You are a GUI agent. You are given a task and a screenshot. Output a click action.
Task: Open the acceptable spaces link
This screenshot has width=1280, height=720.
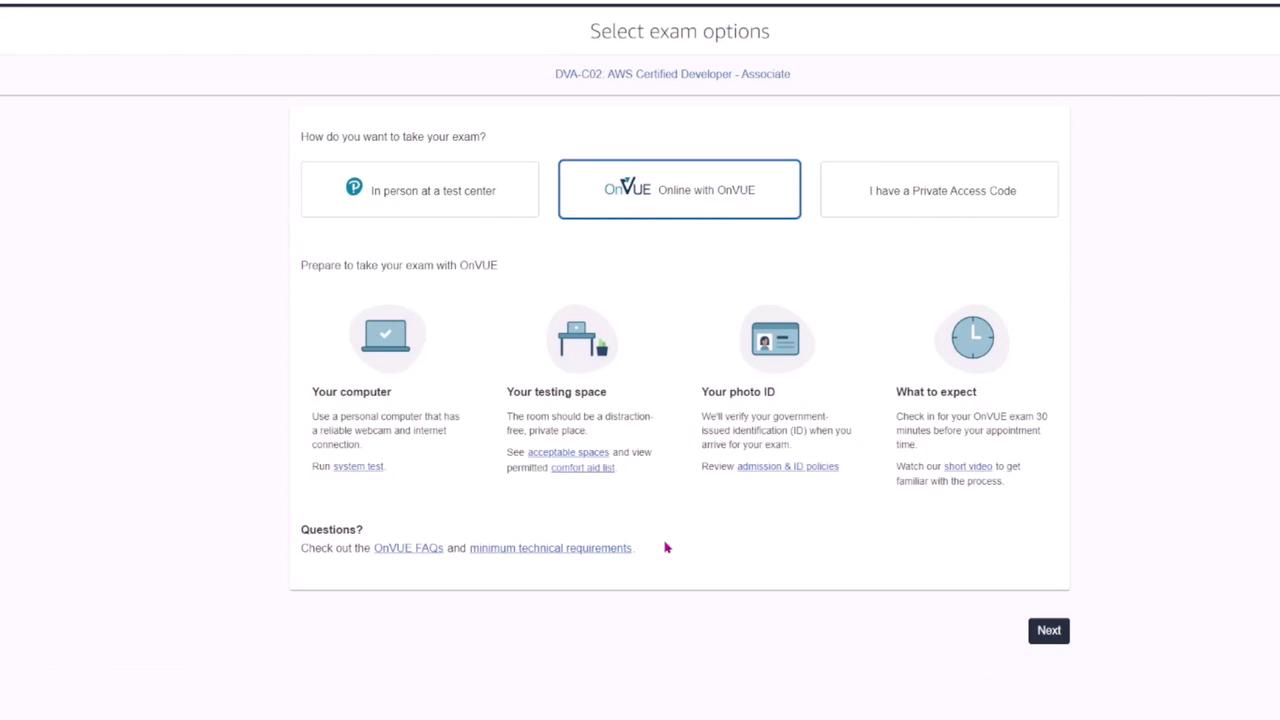(568, 452)
